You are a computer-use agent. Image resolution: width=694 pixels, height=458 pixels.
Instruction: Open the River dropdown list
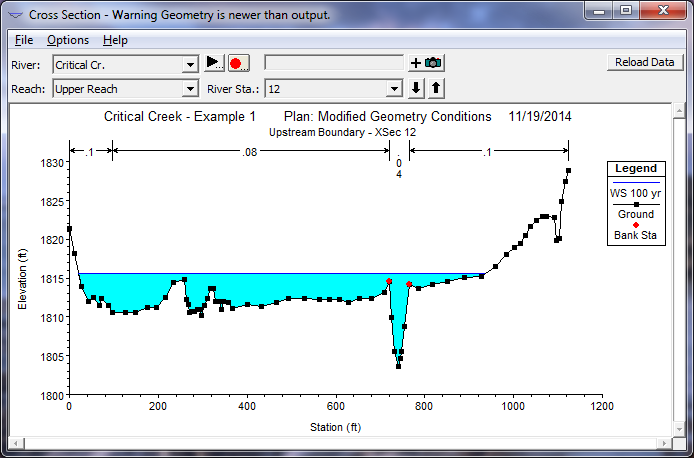tap(190, 64)
